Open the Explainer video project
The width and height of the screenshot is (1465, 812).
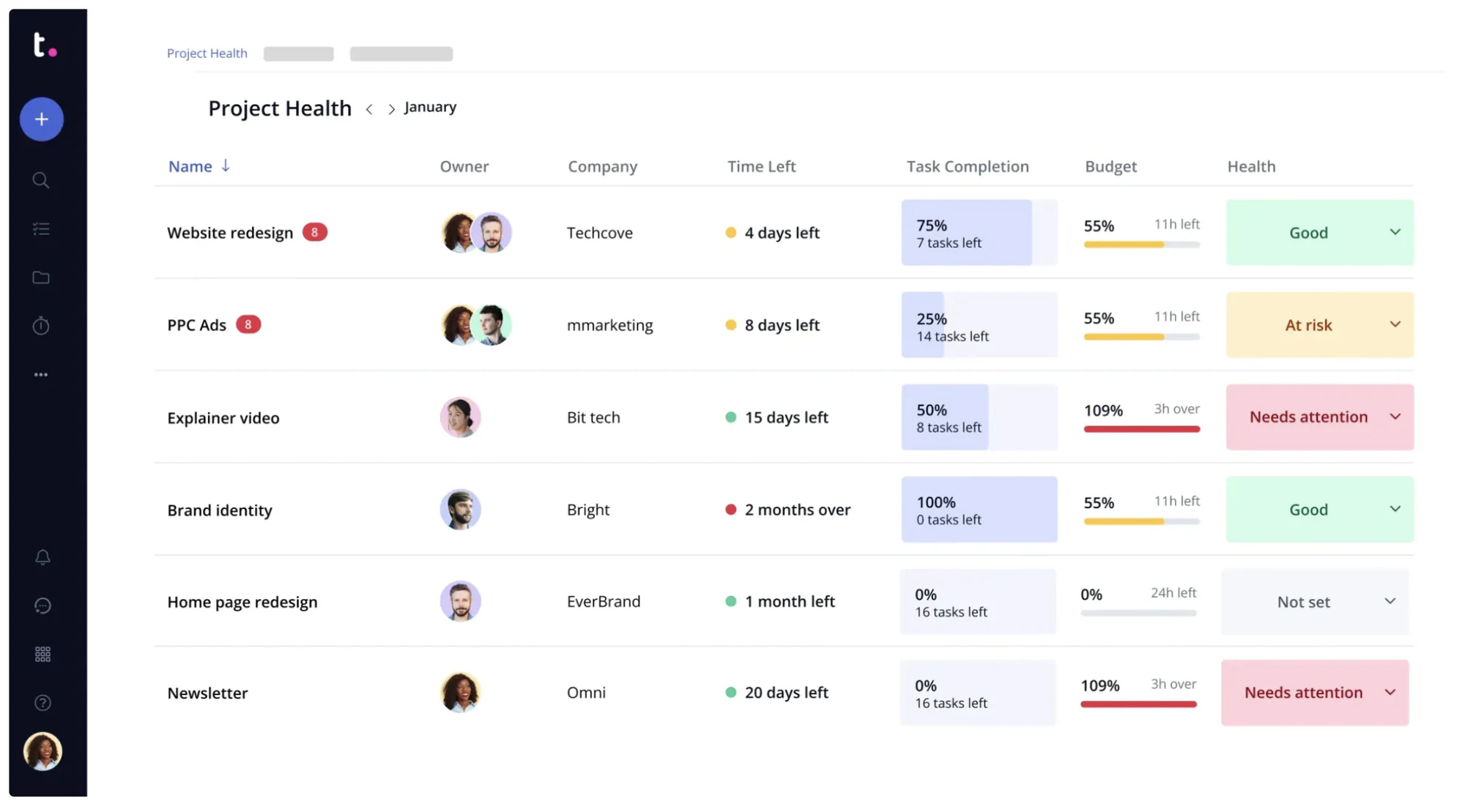223,418
